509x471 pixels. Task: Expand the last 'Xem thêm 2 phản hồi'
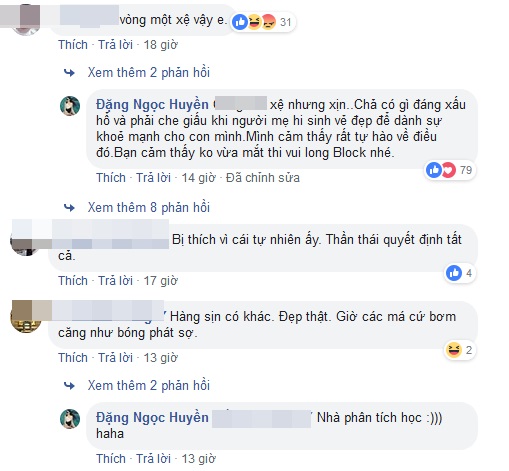click(x=149, y=385)
